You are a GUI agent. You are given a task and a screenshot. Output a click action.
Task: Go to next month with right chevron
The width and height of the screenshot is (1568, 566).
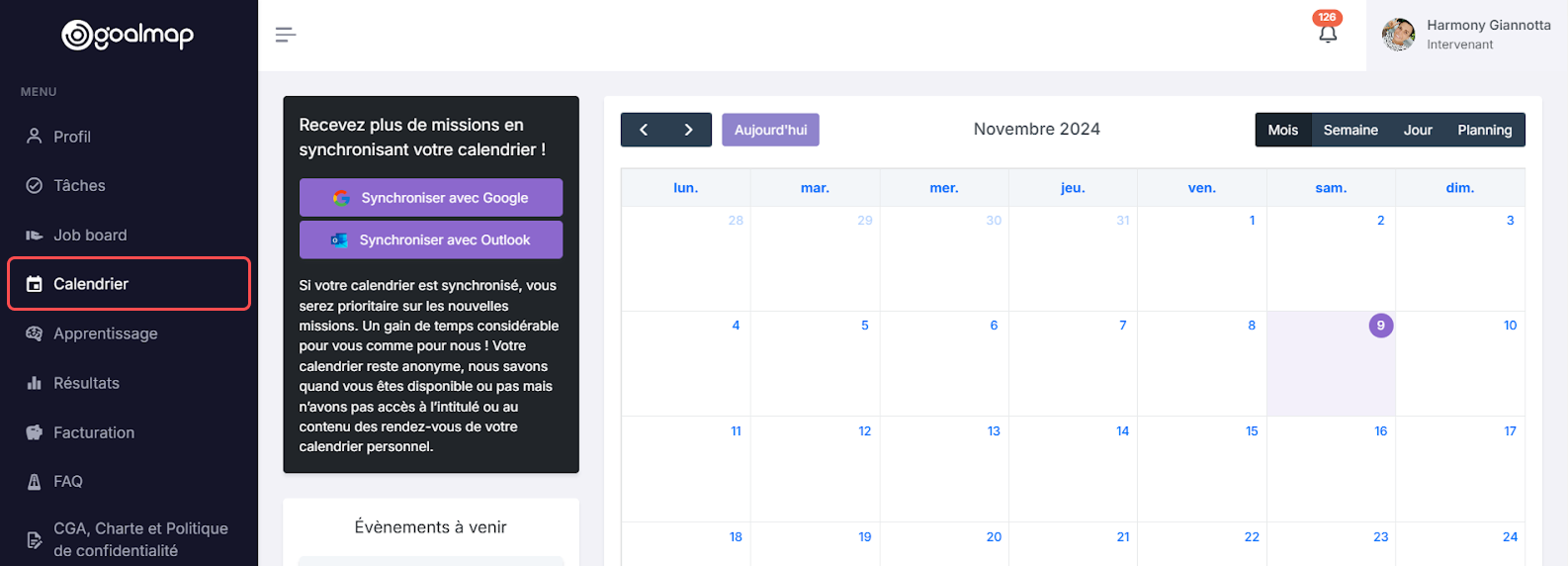689,130
